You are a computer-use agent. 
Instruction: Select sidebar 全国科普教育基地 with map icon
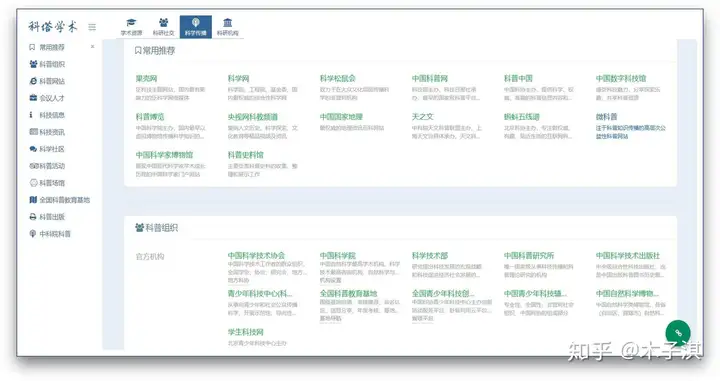pos(60,200)
